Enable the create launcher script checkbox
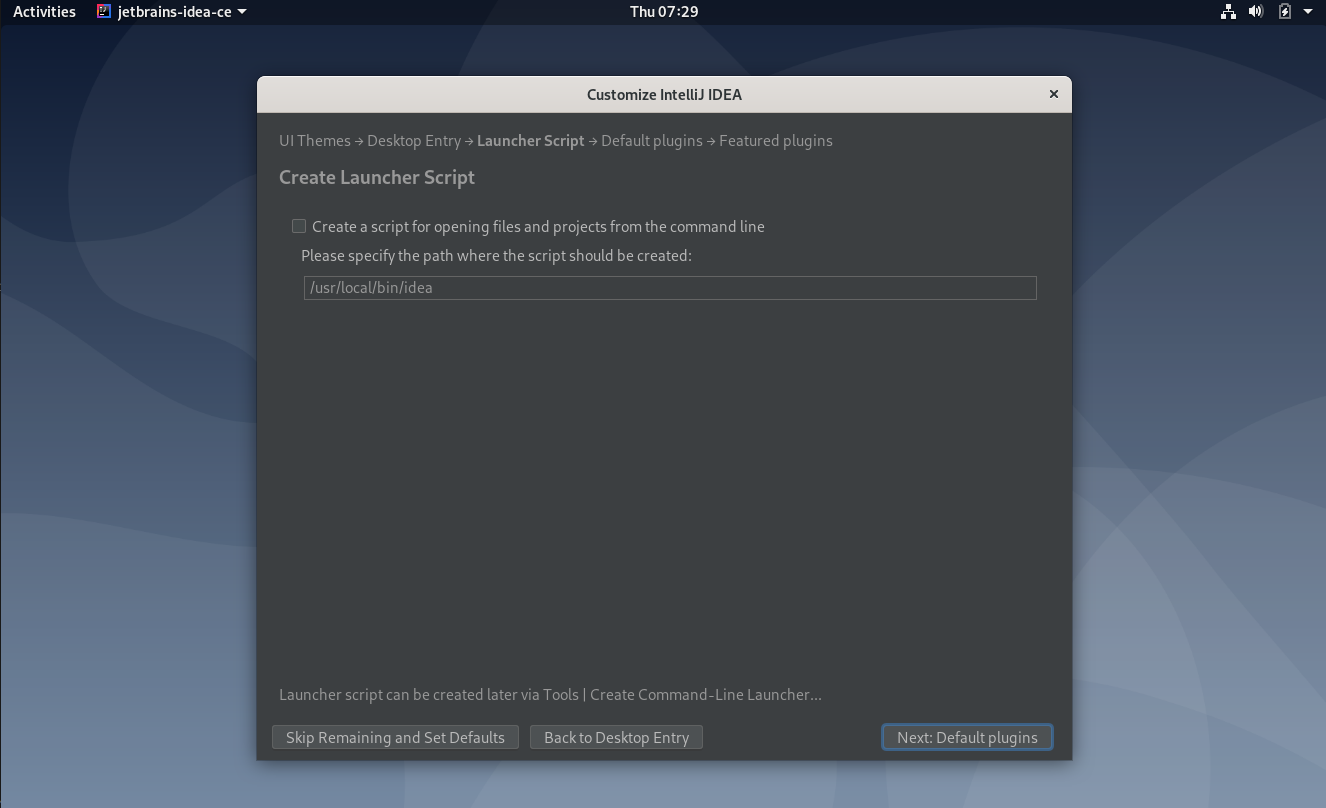Image resolution: width=1326 pixels, height=808 pixels. tap(298, 226)
